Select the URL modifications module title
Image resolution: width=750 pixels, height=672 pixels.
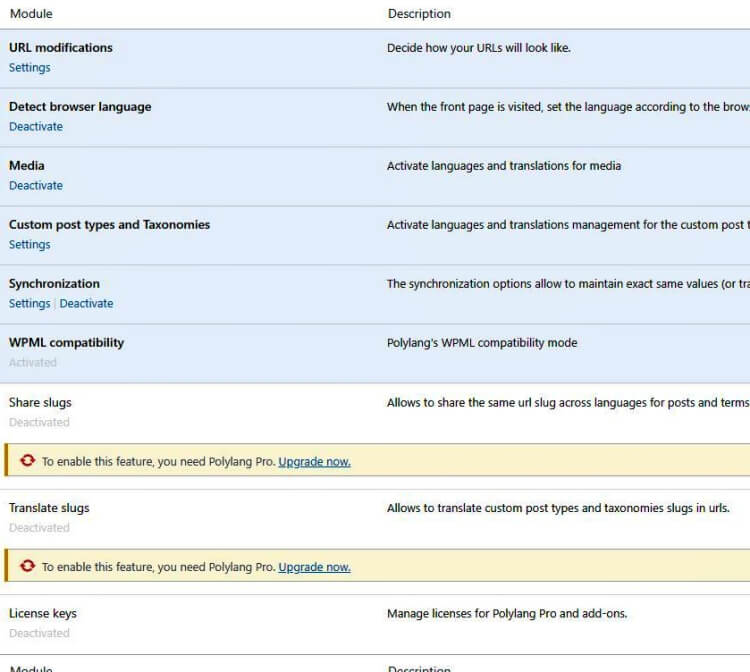tap(61, 48)
